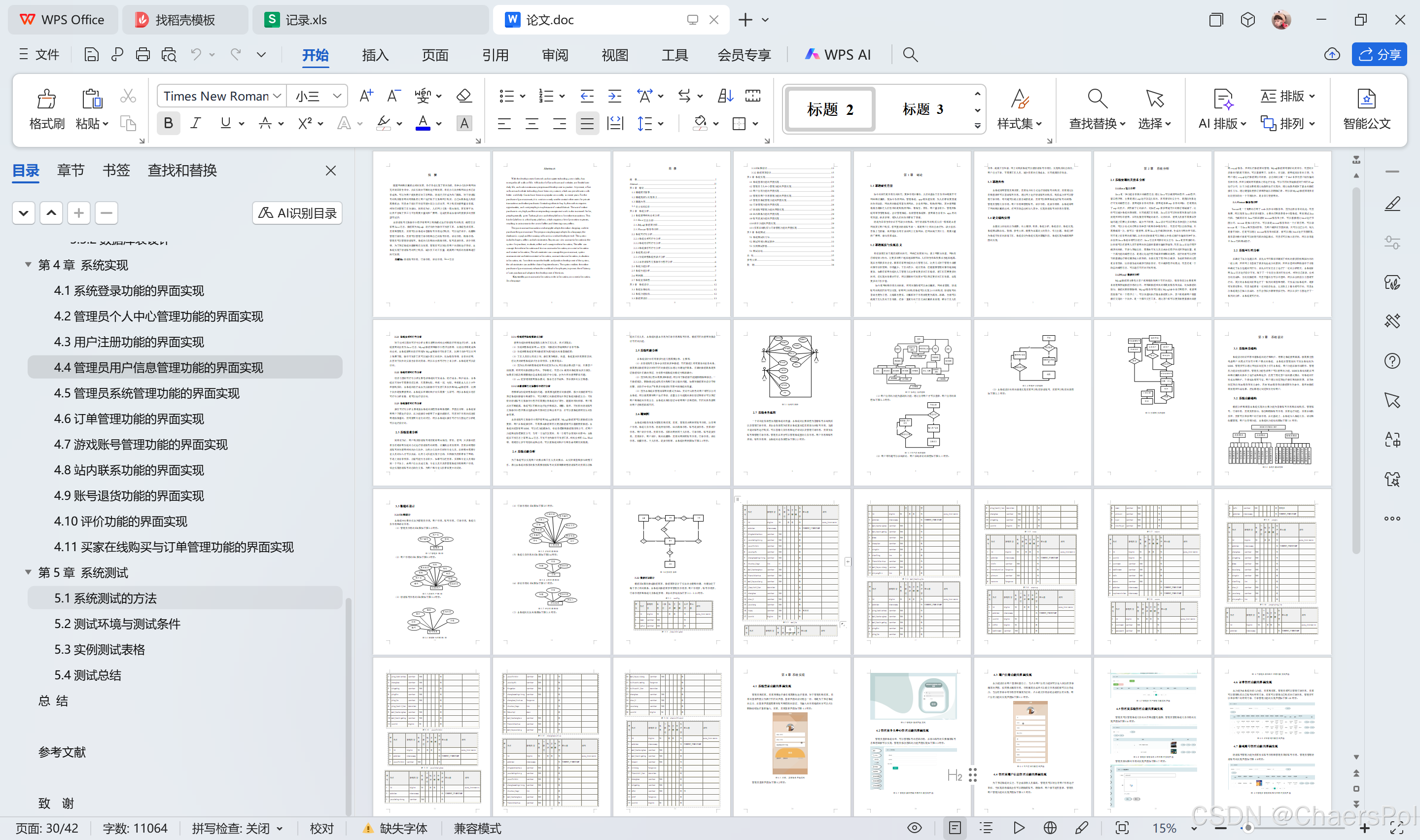Toggle character shading A button
Image resolution: width=1420 pixels, height=840 pixels.
point(464,123)
